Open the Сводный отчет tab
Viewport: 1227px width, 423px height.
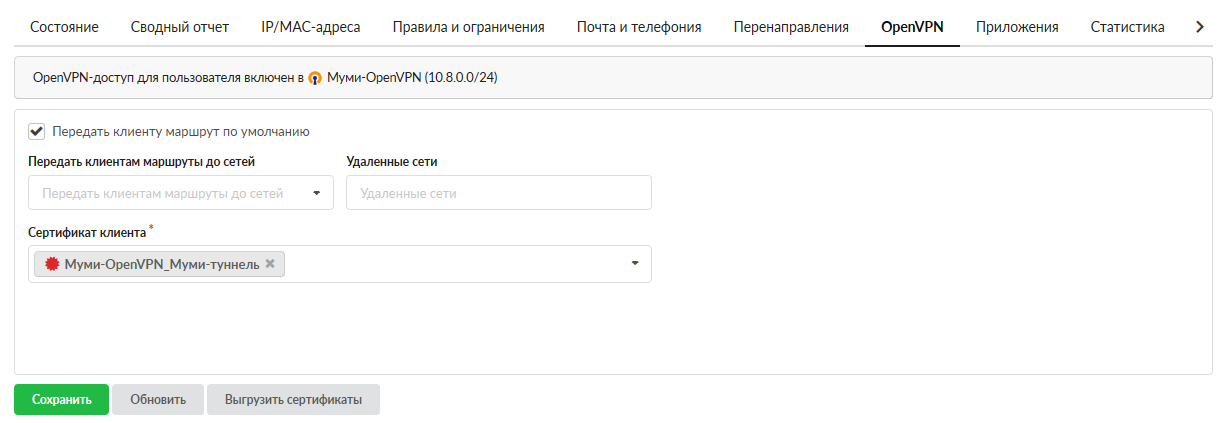[x=180, y=27]
